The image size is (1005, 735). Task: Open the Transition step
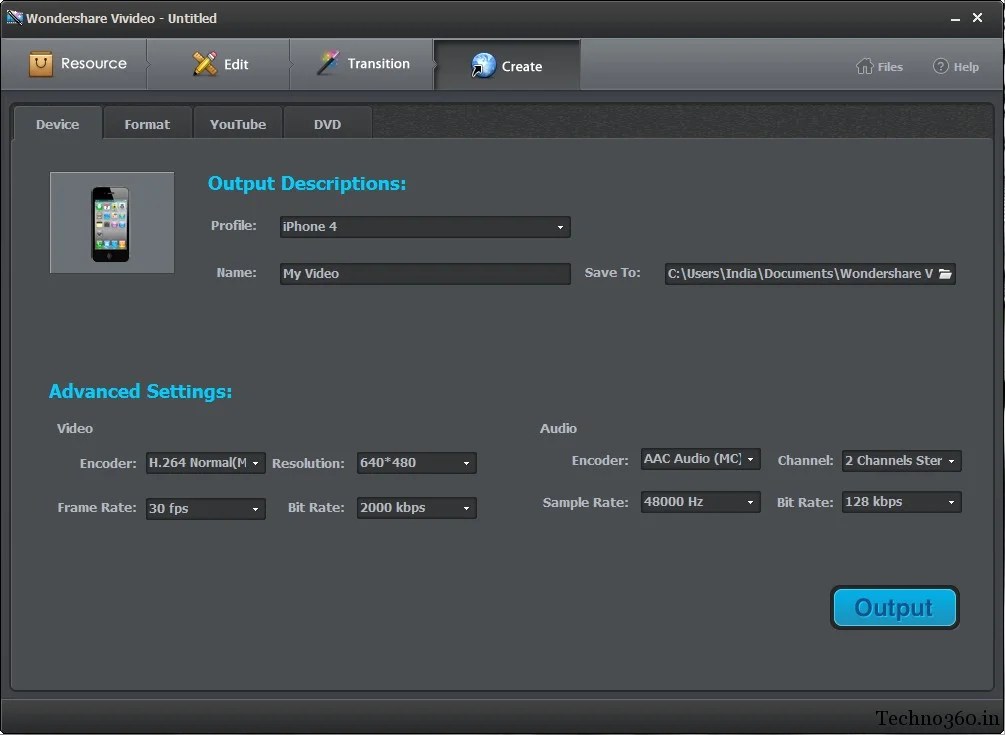[362, 64]
